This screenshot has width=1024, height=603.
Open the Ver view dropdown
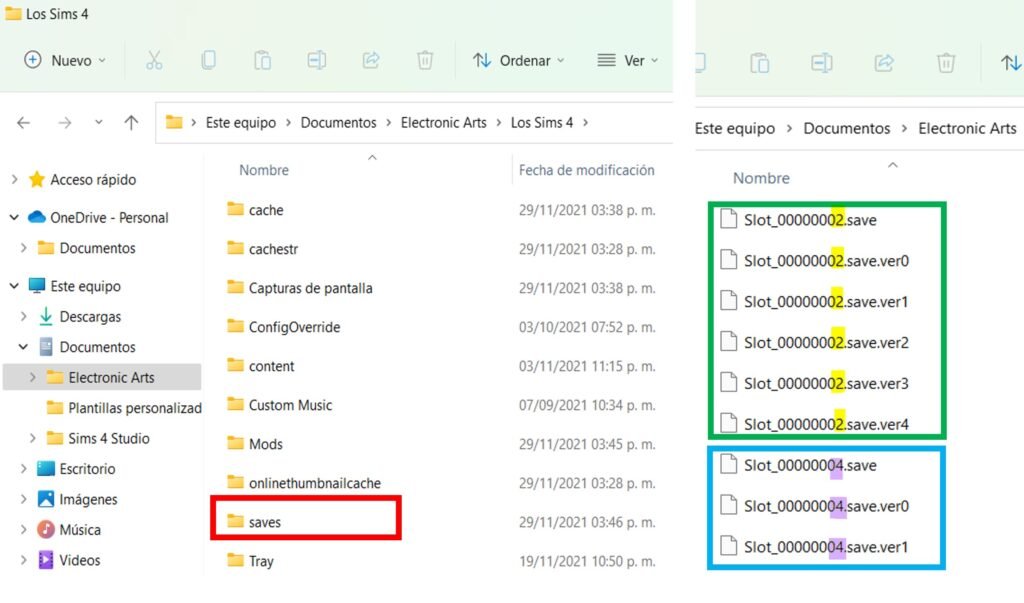(627, 60)
